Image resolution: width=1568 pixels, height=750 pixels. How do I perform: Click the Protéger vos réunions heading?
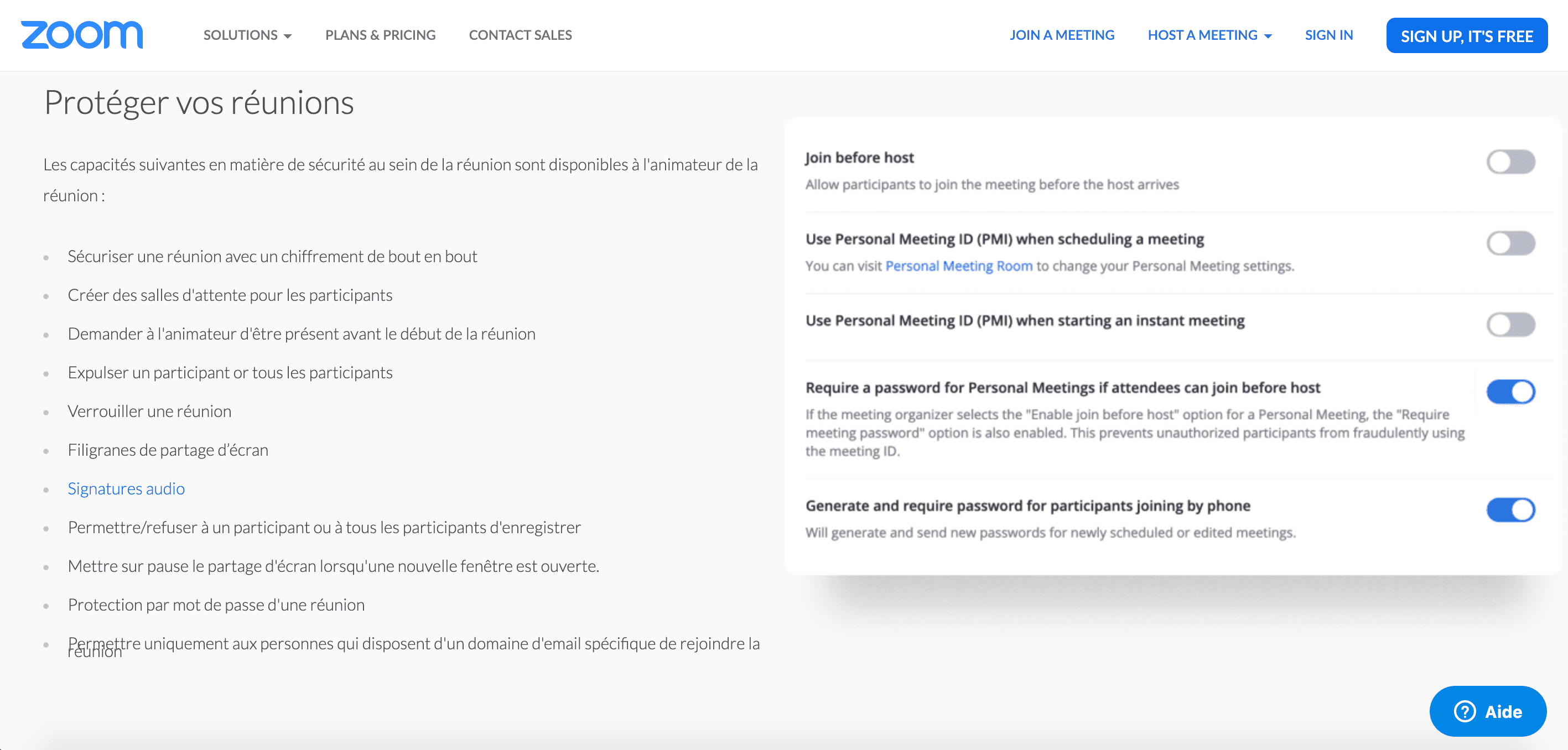pyautogui.click(x=199, y=102)
